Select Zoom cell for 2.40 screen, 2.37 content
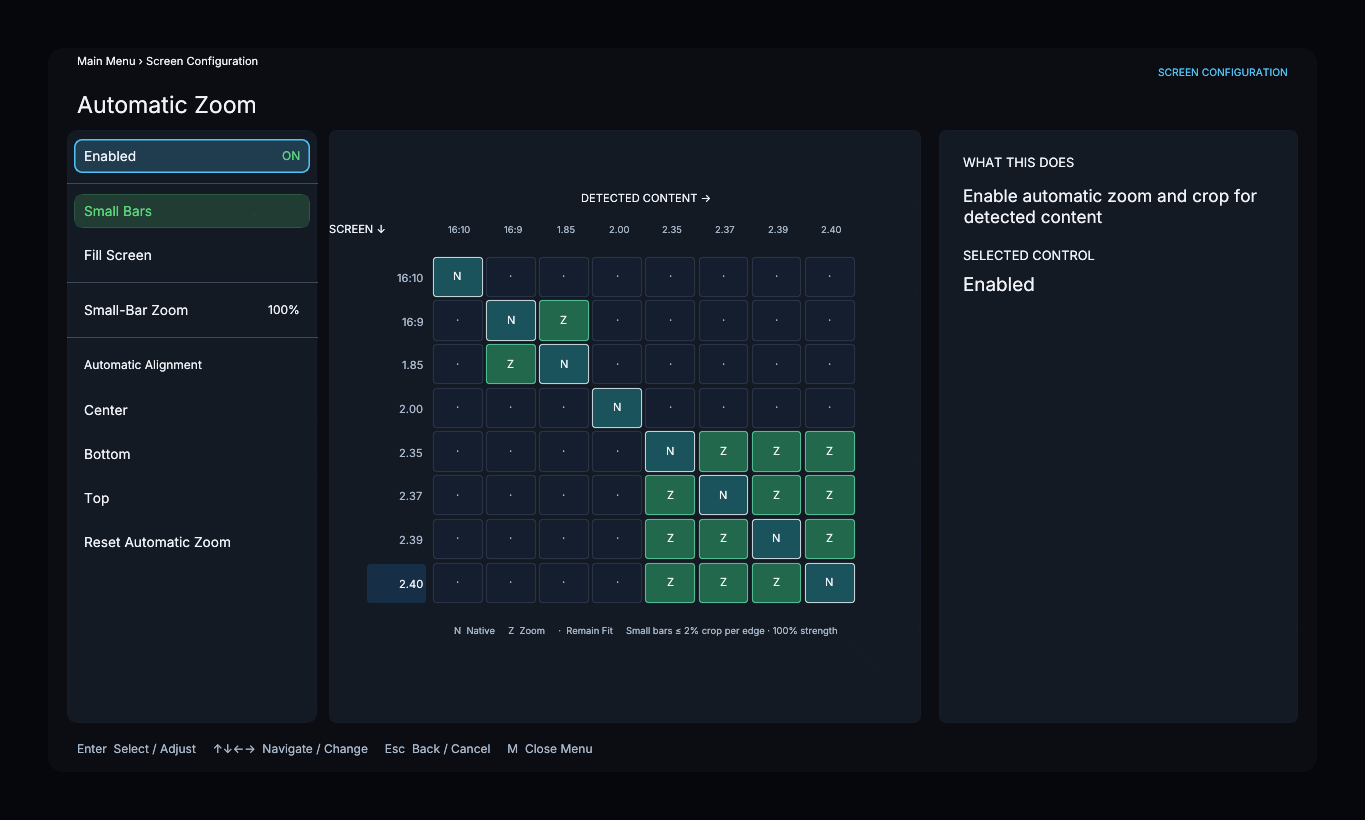 723,583
